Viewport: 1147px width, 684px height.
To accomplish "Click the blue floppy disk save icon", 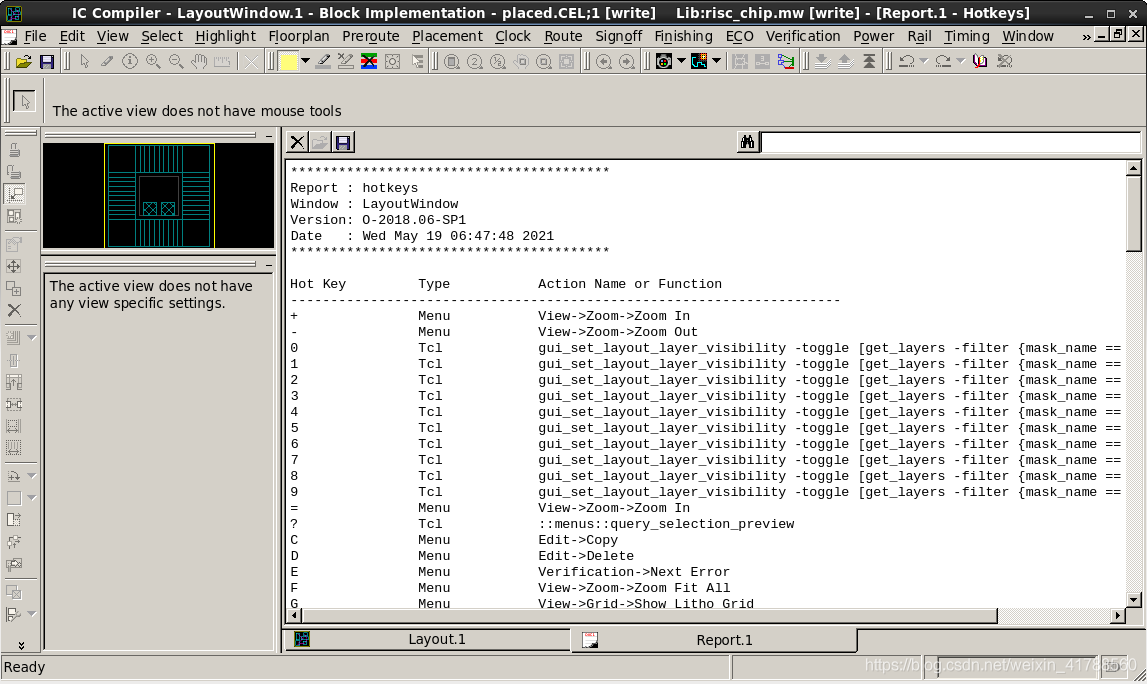I will tap(46, 61).
